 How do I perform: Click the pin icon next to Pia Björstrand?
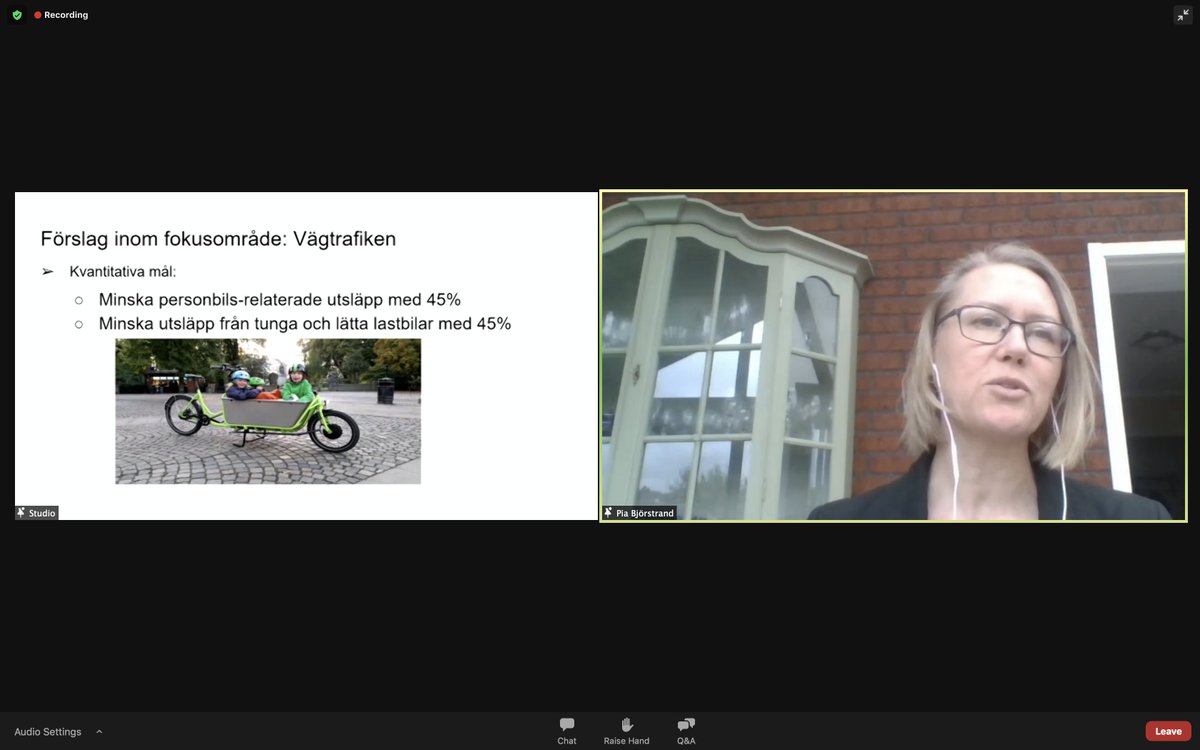(608, 513)
